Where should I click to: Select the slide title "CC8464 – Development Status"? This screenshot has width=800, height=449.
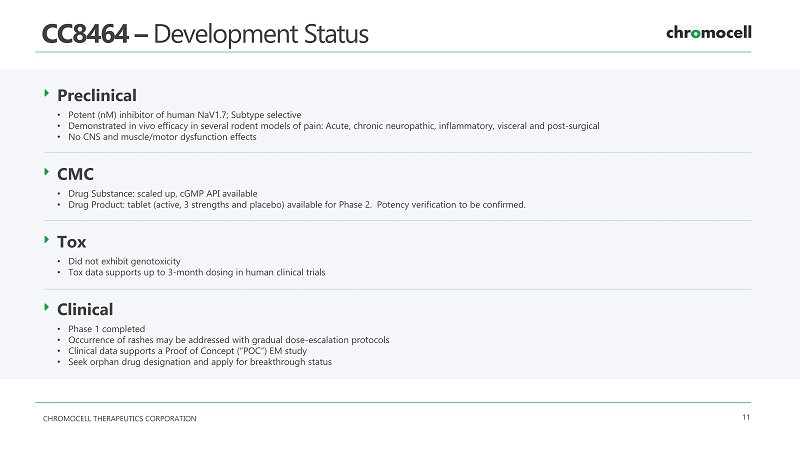[205, 34]
